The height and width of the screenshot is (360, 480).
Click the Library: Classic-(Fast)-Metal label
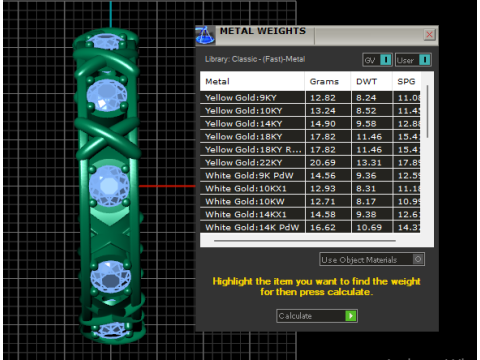point(255,59)
